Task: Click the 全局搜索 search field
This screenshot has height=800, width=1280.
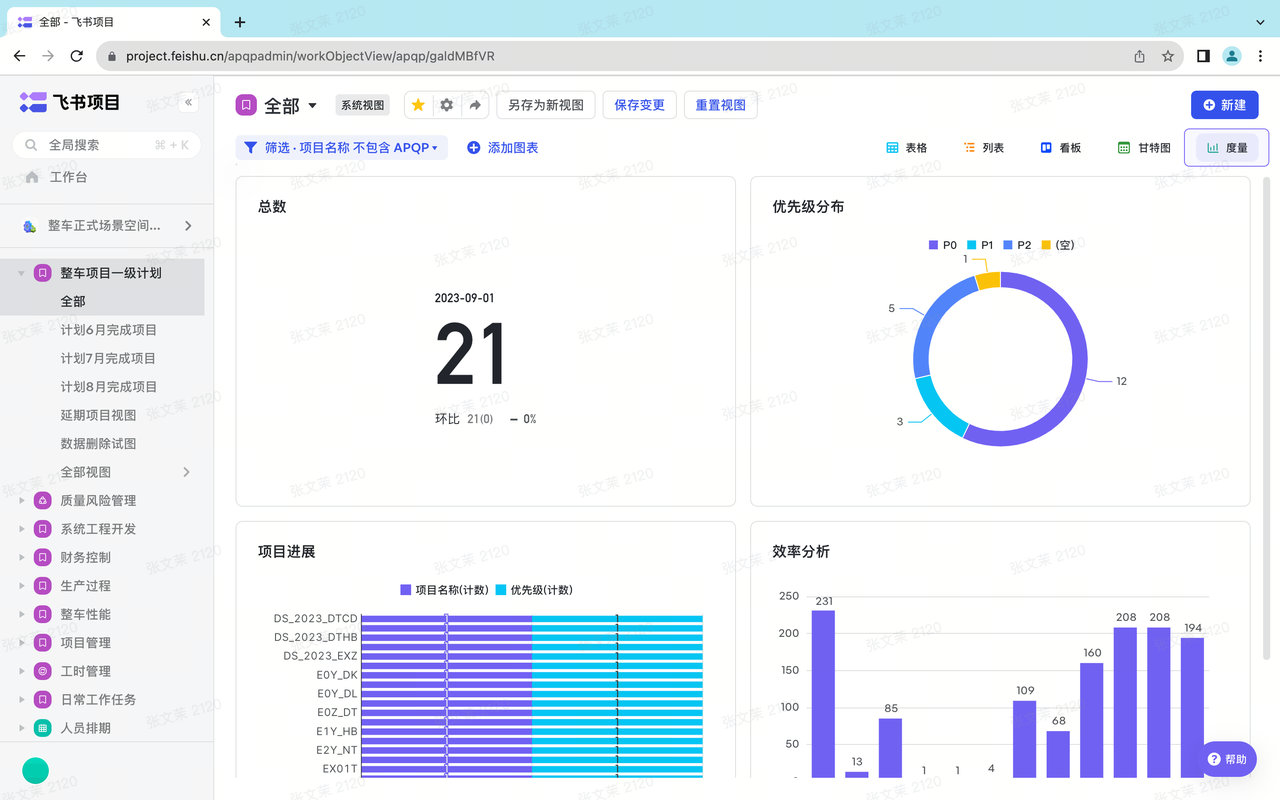Action: (x=107, y=145)
